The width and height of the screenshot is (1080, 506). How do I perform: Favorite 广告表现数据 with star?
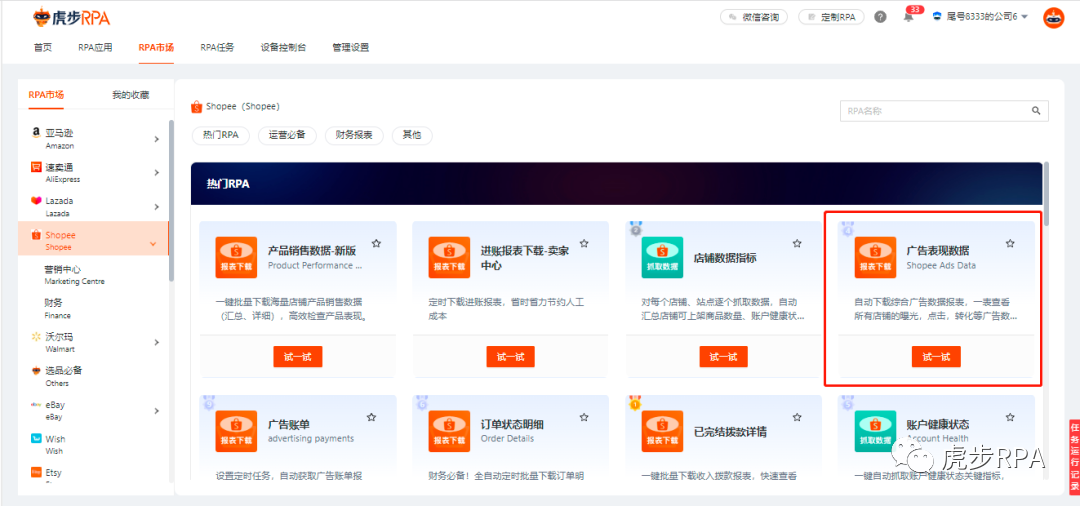[1010, 243]
